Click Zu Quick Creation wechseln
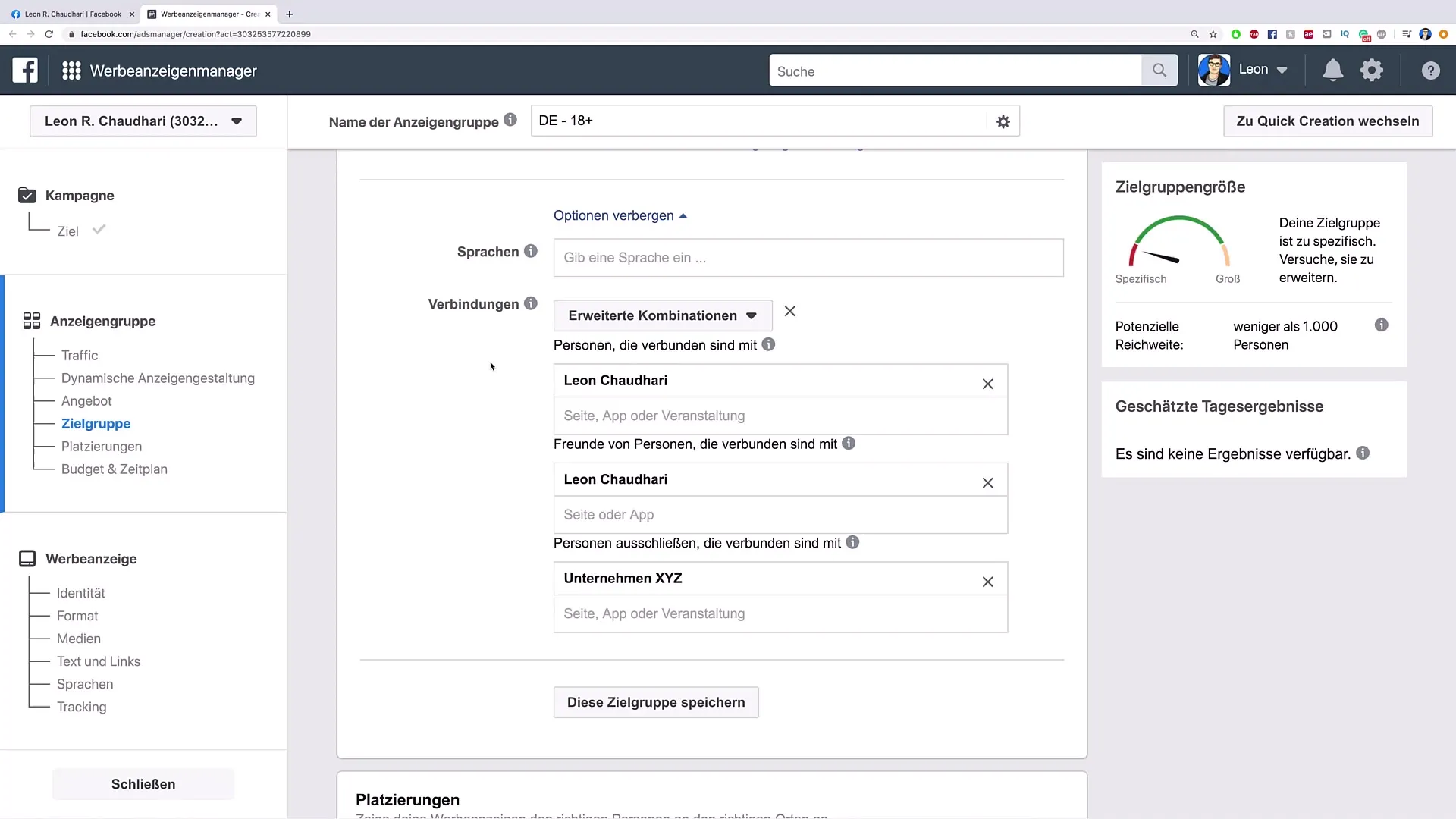 pyautogui.click(x=1328, y=121)
